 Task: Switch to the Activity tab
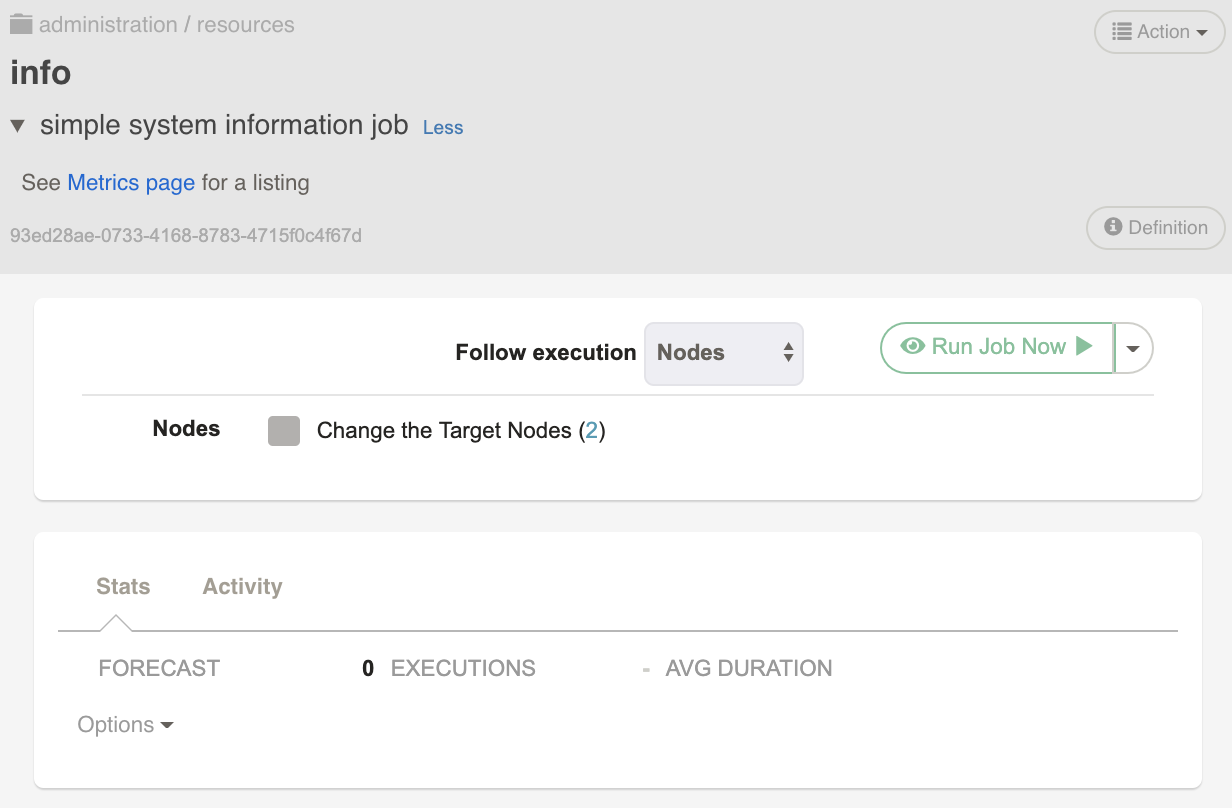point(242,586)
